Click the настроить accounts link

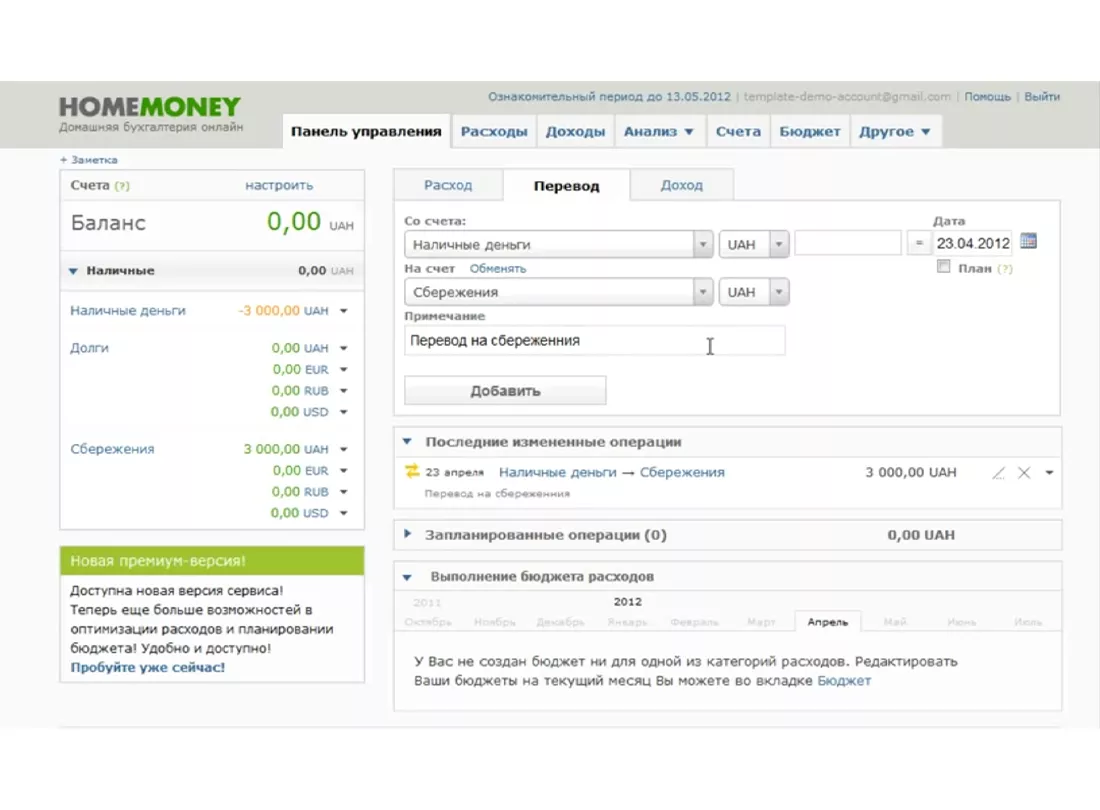click(x=279, y=185)
